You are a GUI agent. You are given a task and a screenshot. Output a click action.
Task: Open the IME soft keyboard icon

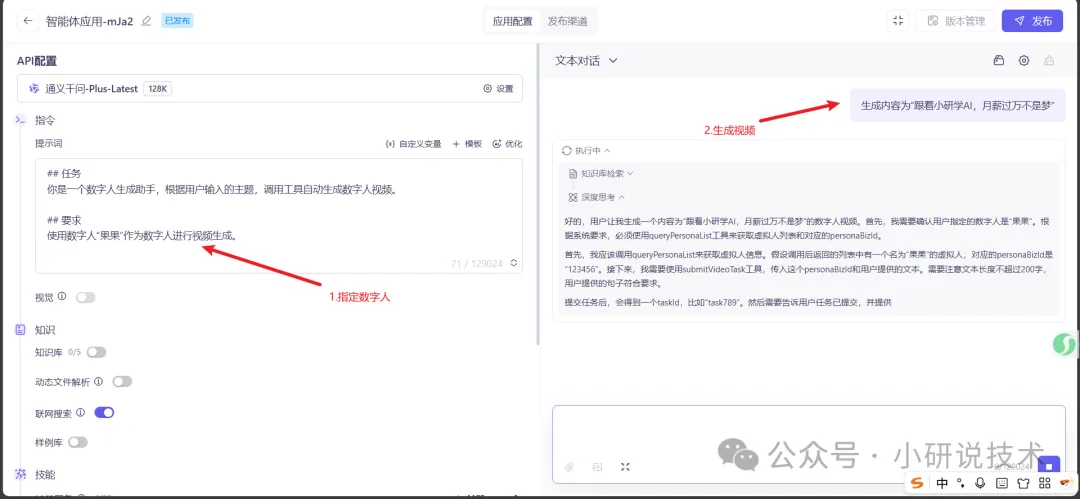(1002, 483)
